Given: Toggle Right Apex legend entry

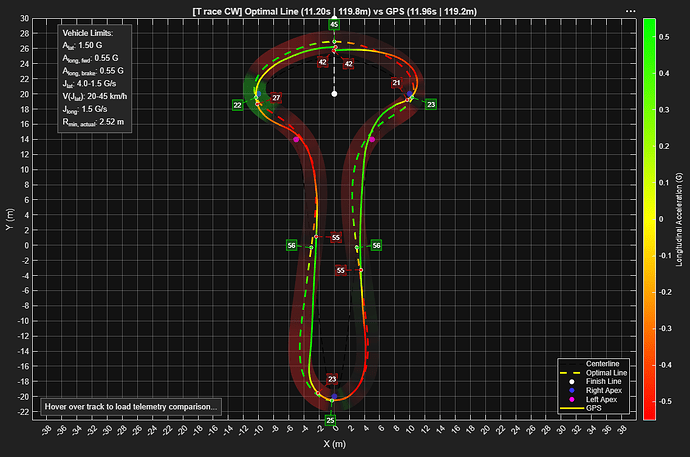Looking at the screenshot, I should (593, 390).
